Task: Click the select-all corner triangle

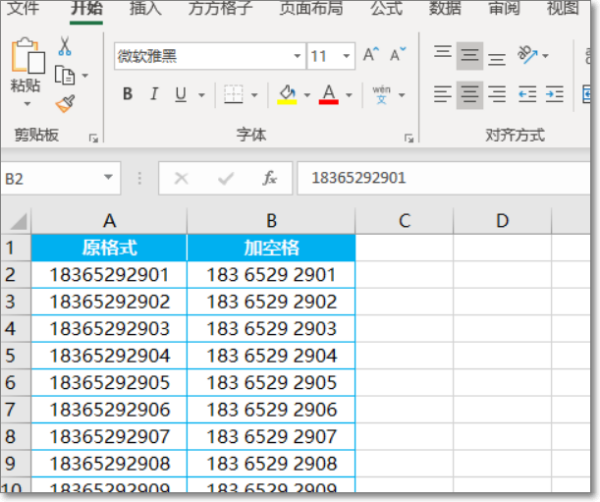Action: [x=16, y=222]
